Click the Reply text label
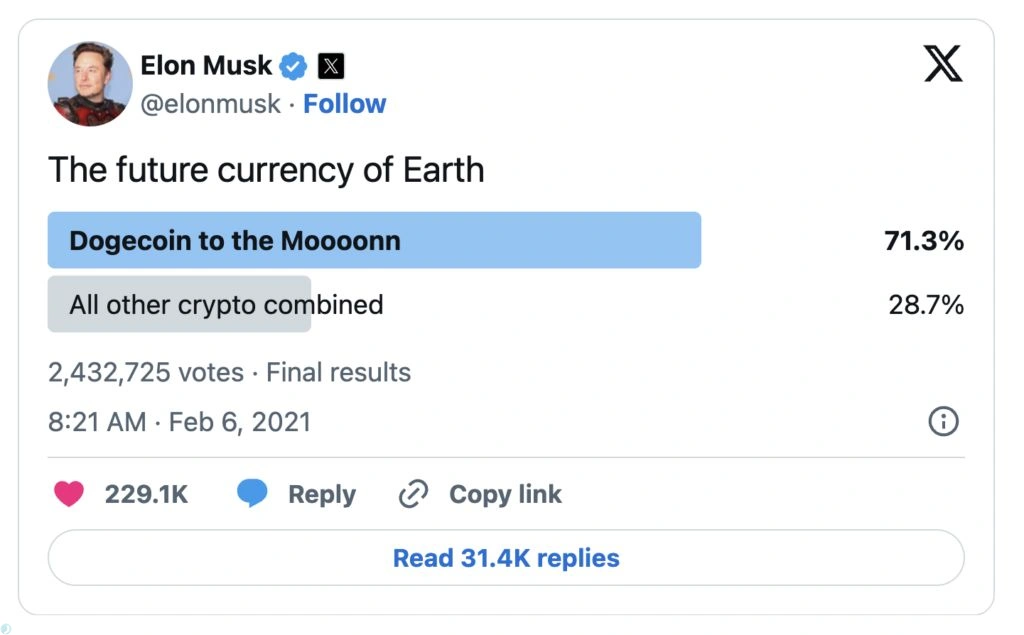 (321, 494)
